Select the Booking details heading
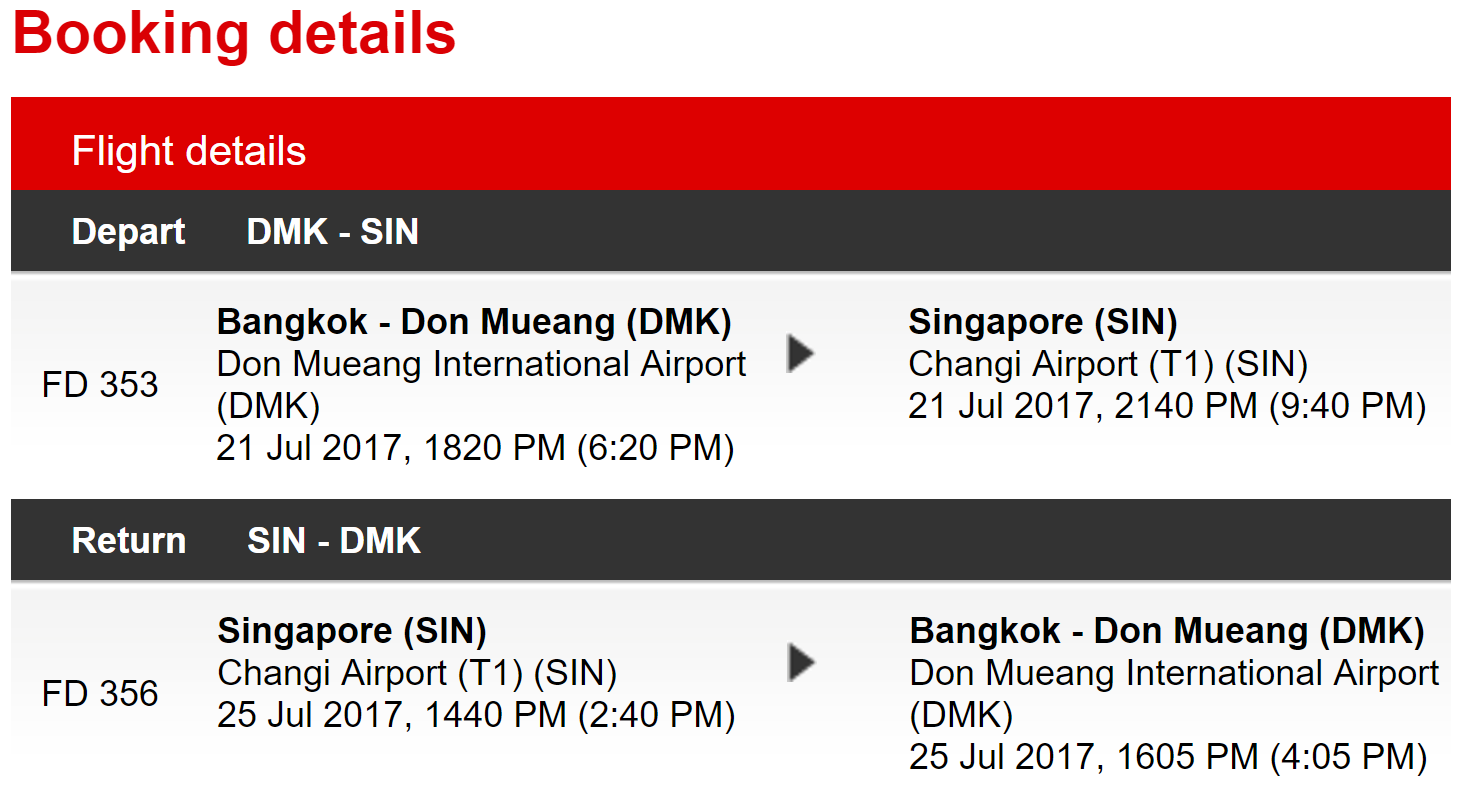Screen dimensions: 1469x791 (x=235, y=33)
